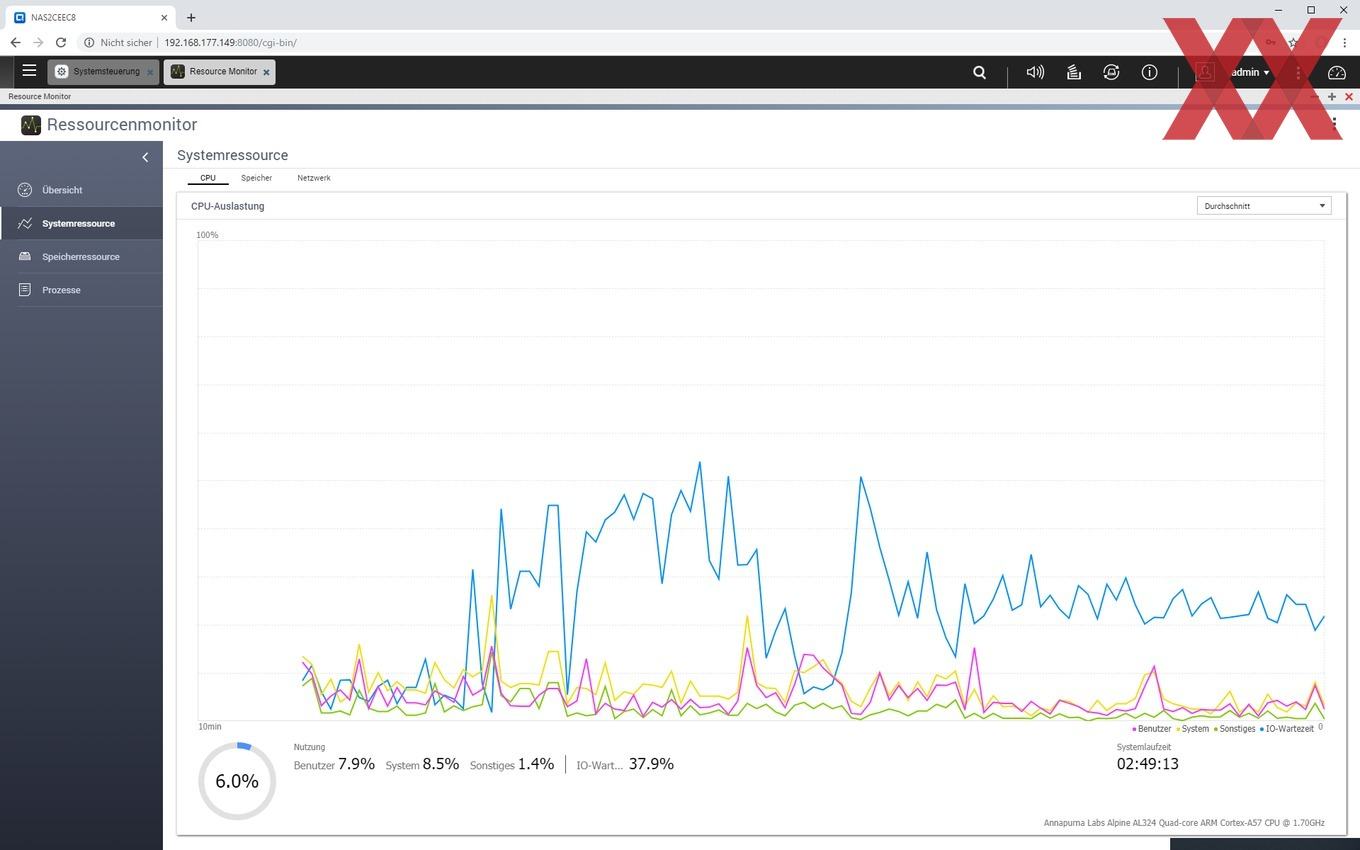1360x850 pixels.
Task: Click the Prozesse sidebar icon
Action: 25,290
